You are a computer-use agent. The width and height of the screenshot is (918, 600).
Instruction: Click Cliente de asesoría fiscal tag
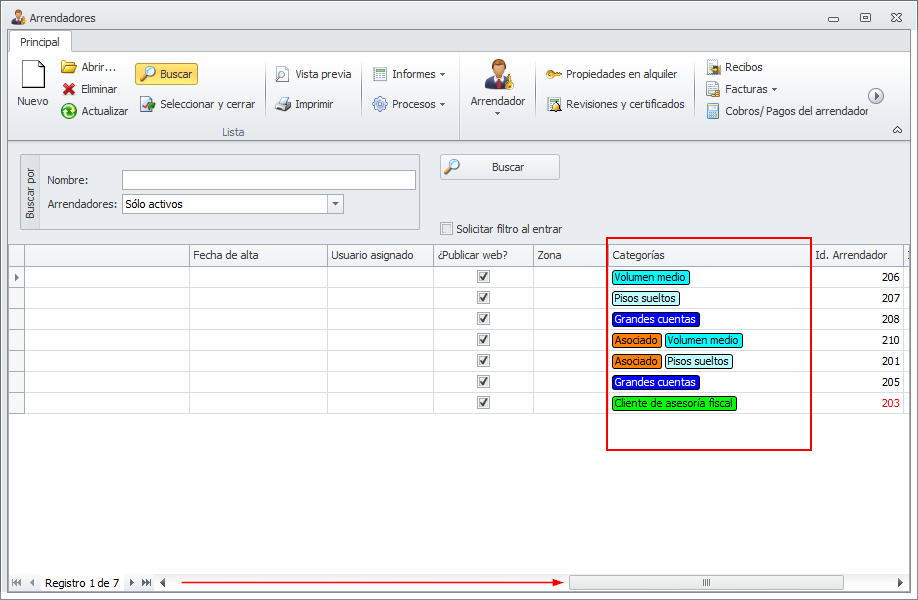click(674, 403)
